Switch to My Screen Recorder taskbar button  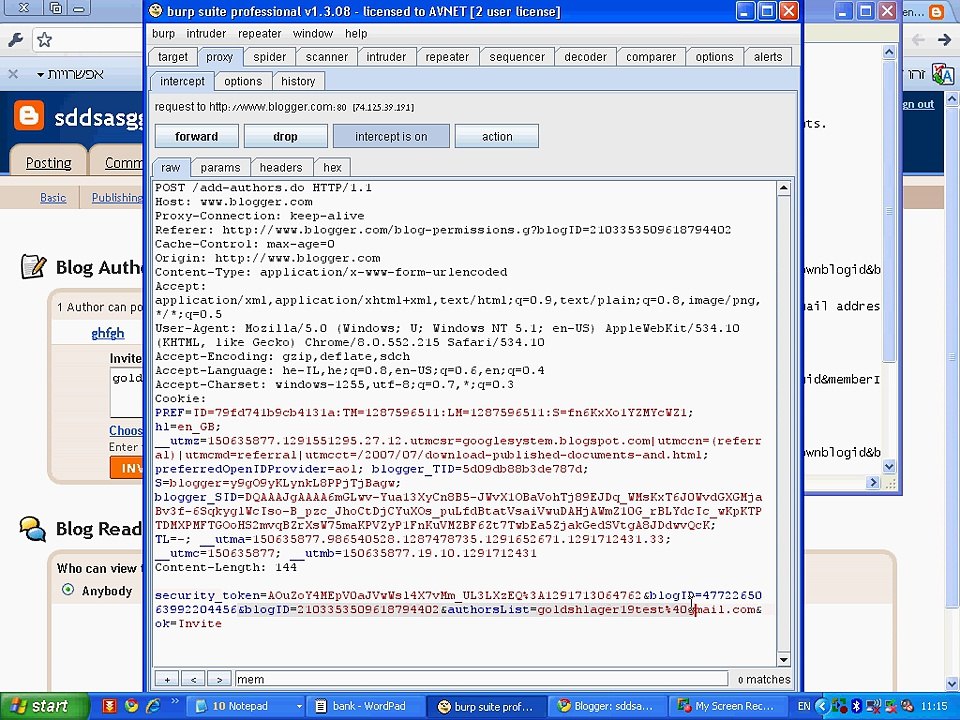coord(728,706)
